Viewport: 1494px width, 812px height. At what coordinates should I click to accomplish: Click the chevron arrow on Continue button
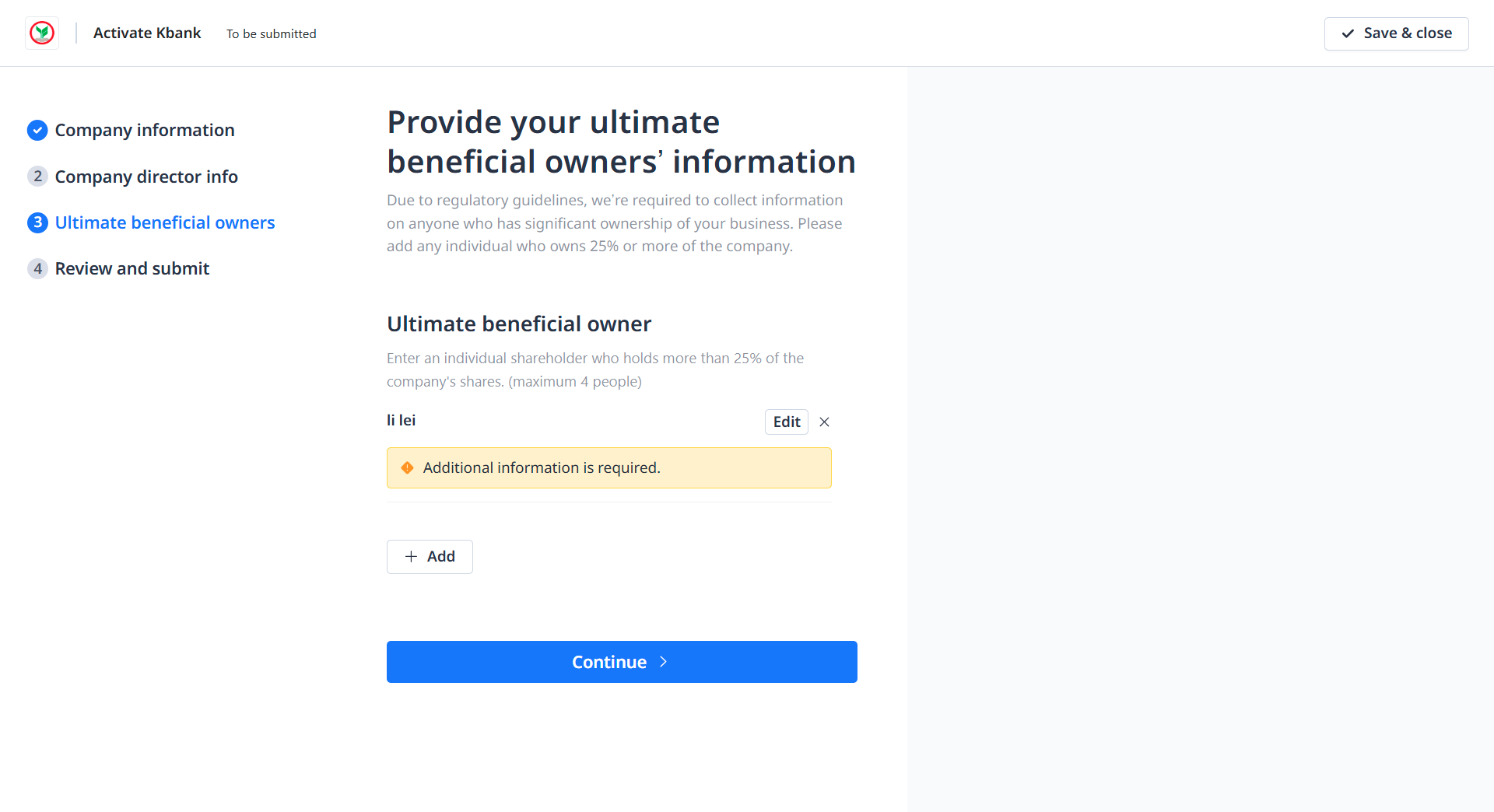point(663,662)
